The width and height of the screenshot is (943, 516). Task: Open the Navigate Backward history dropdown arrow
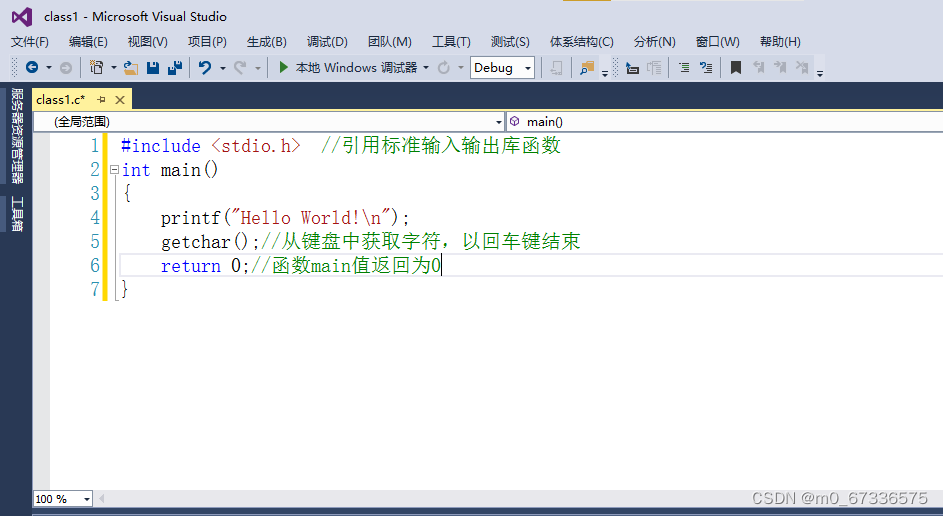pos(49,68)
